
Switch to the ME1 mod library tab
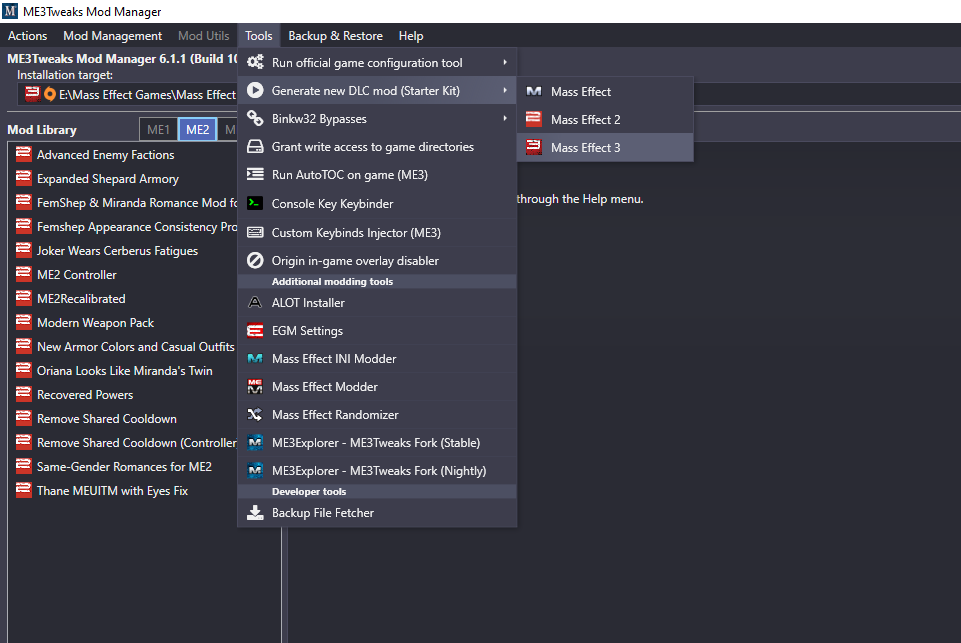pos(158,129)
